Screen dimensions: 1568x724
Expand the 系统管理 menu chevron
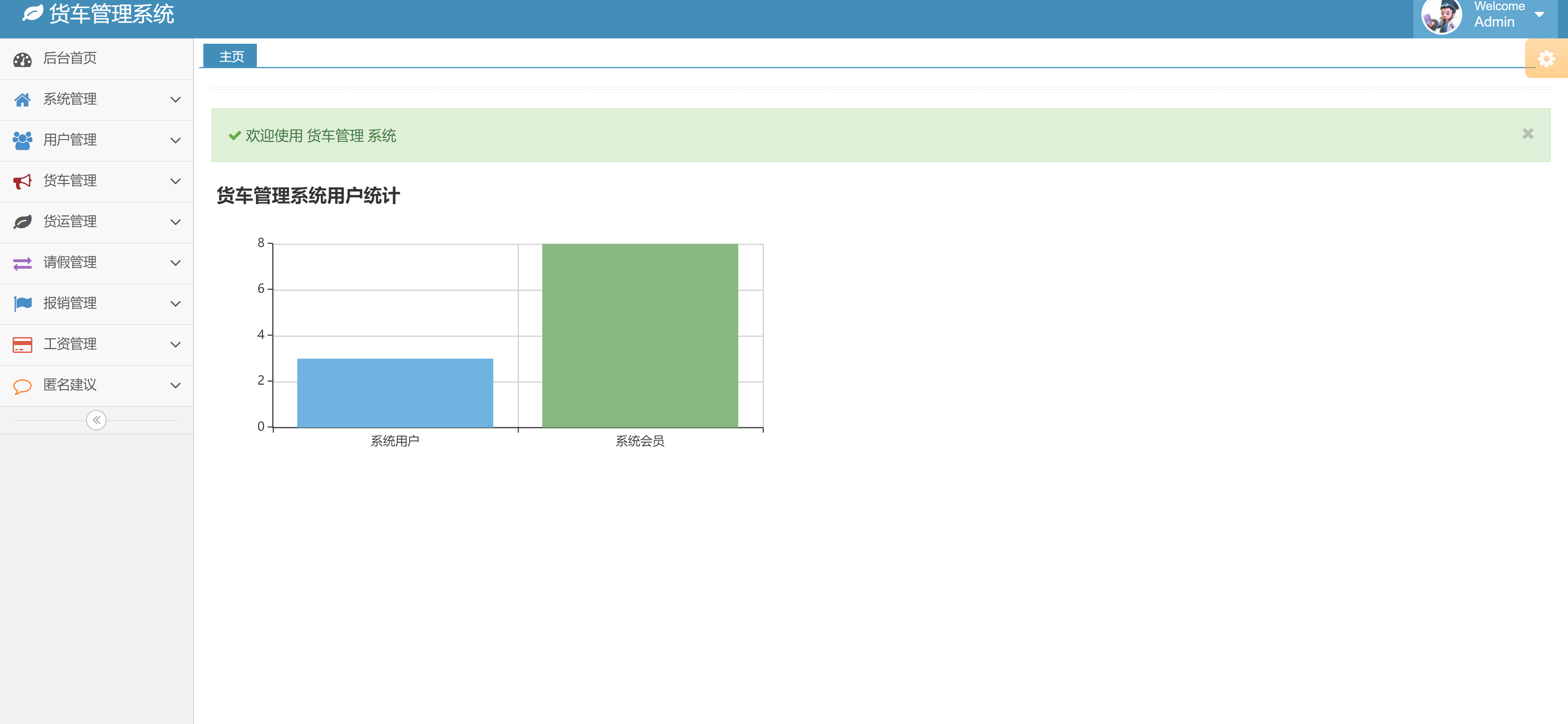coord(175,100)
